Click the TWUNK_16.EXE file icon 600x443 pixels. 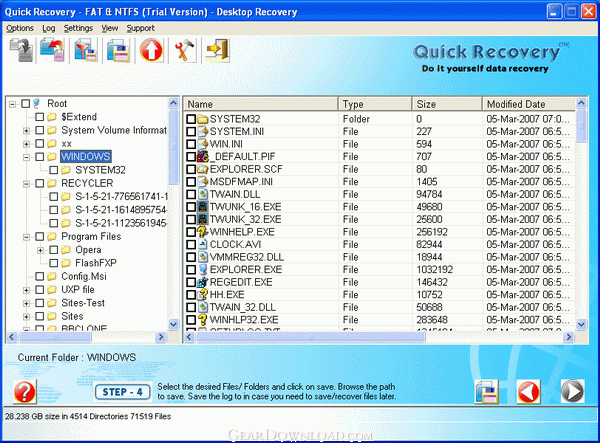(202, 207)
